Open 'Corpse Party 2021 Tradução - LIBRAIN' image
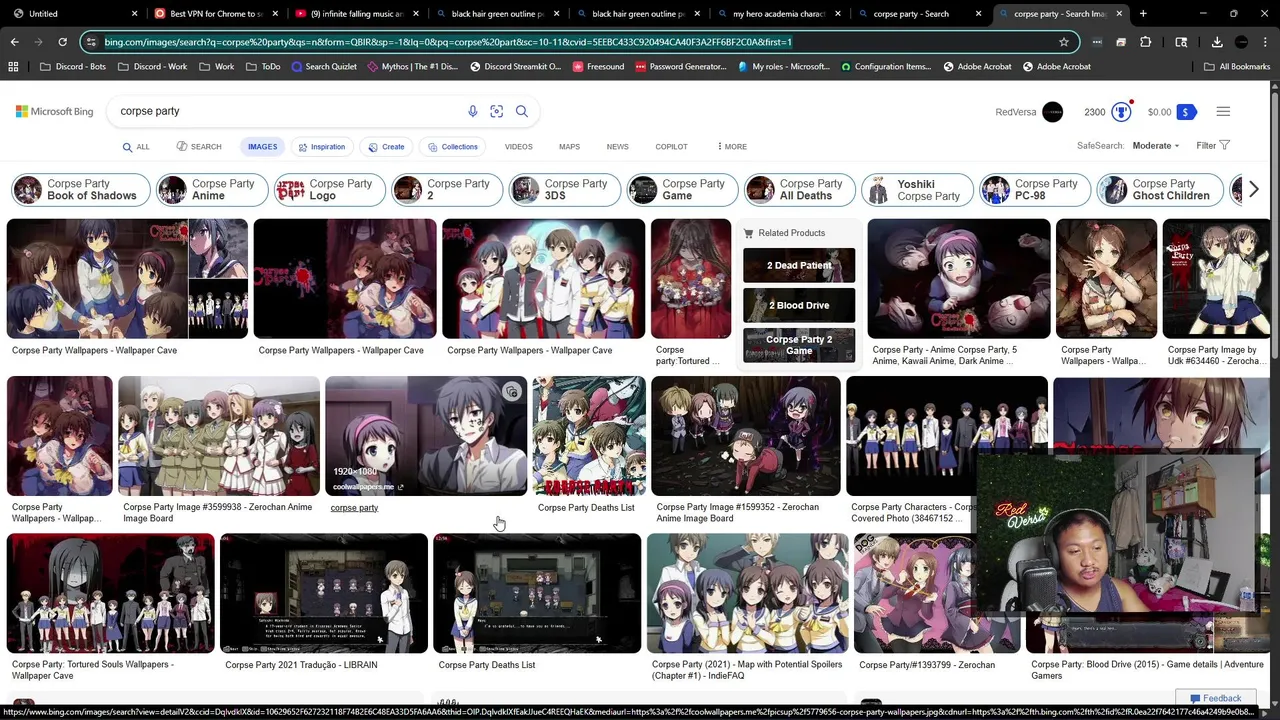This screenshot has height=720, width=1280. tap(324, 593)
